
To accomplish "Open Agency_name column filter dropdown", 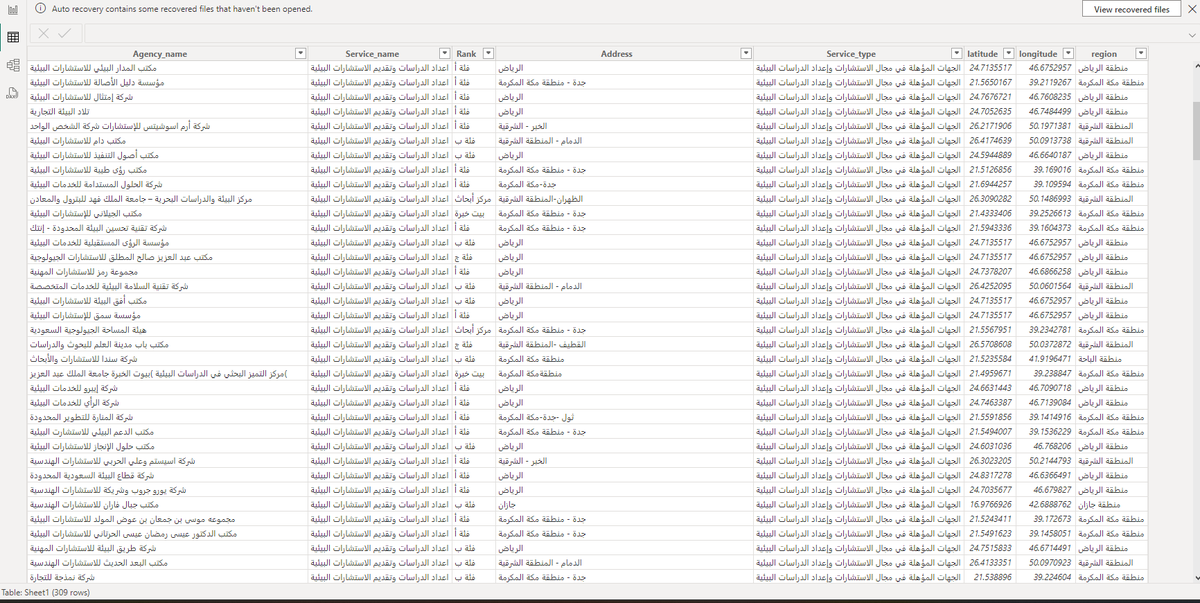I will pyautogui.click(x=301, y=53).
